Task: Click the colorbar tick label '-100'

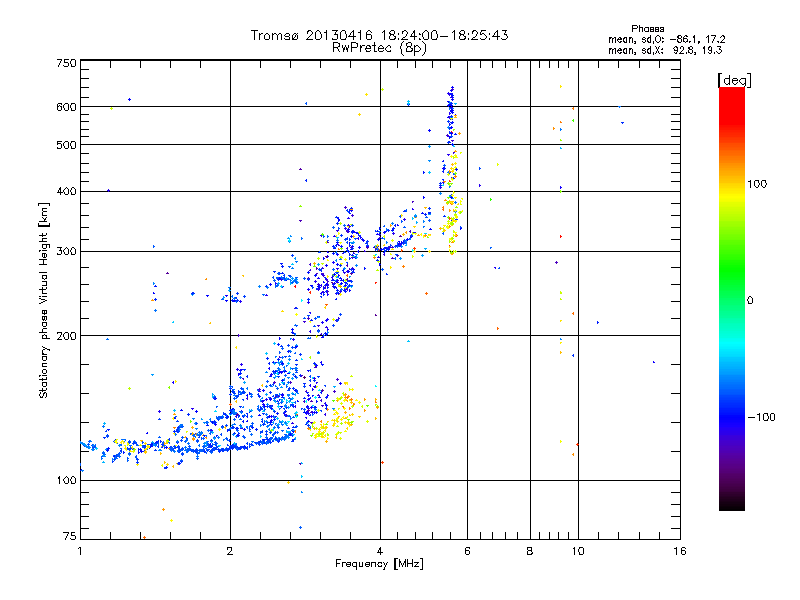Action: [761, 417]
